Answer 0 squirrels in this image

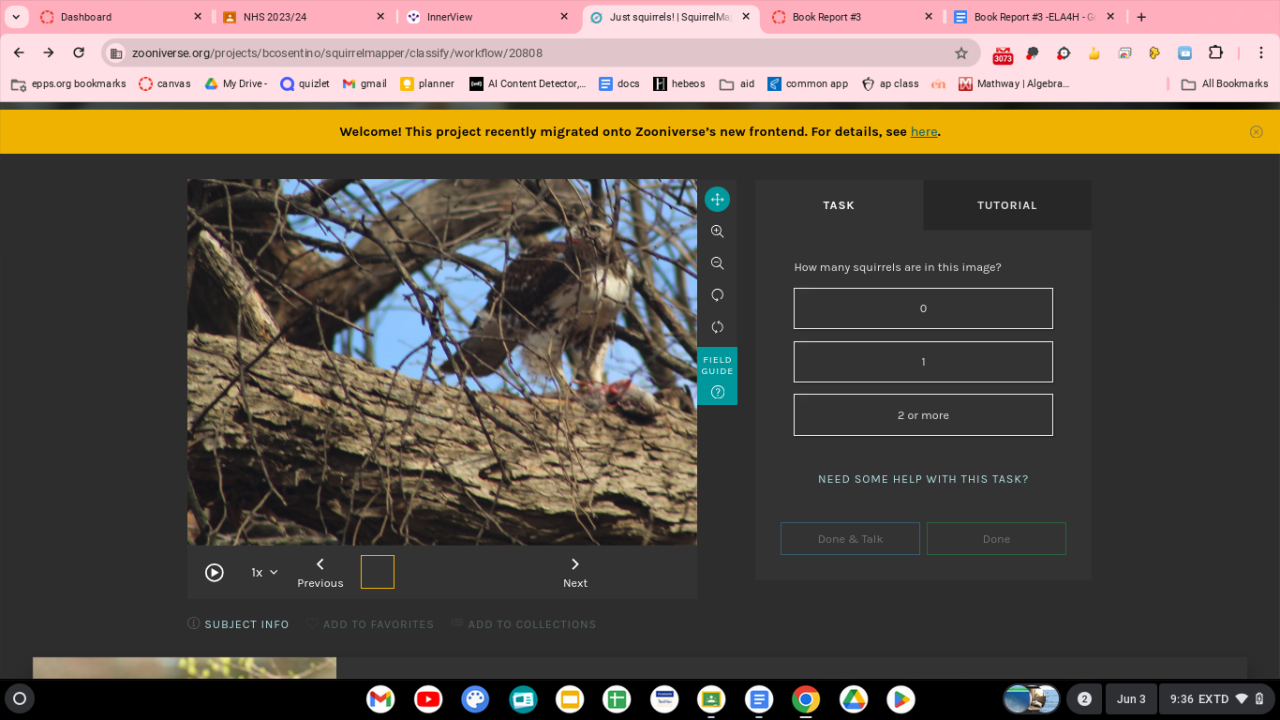point(923,308)
